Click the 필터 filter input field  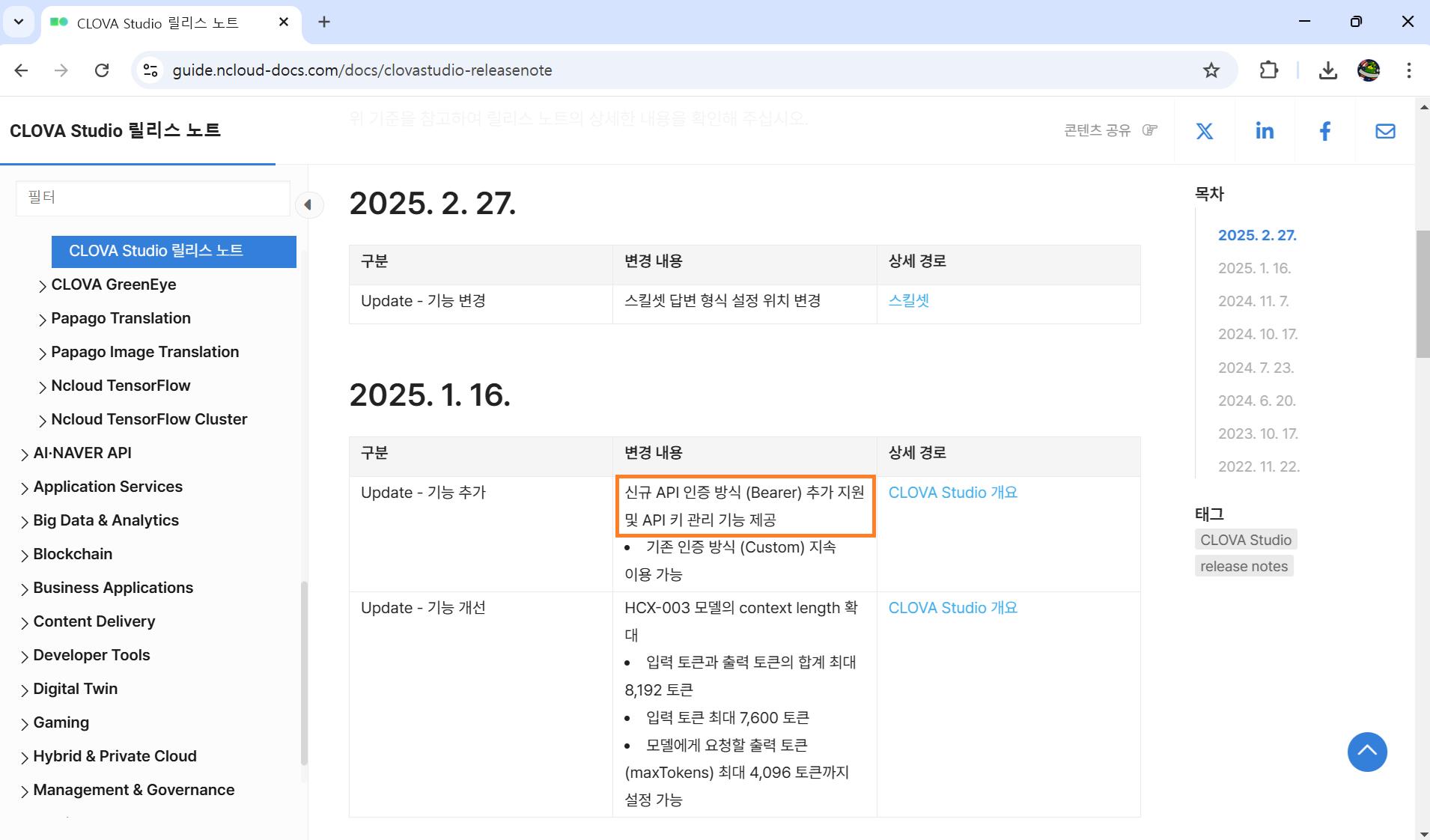point(153,198)
